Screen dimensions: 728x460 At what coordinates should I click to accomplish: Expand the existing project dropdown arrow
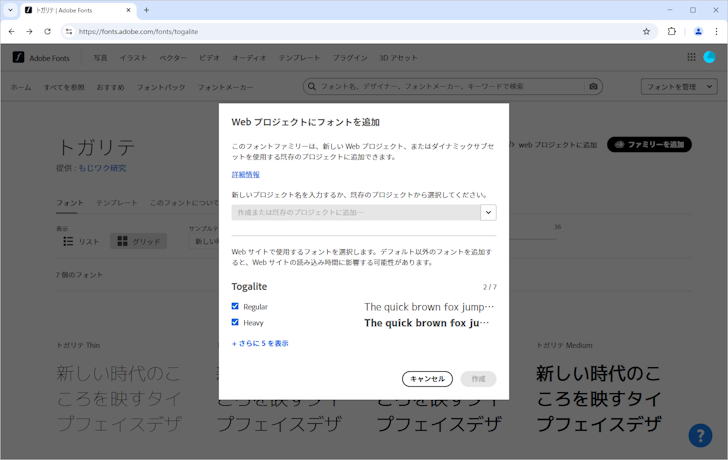tap(488, 212)
